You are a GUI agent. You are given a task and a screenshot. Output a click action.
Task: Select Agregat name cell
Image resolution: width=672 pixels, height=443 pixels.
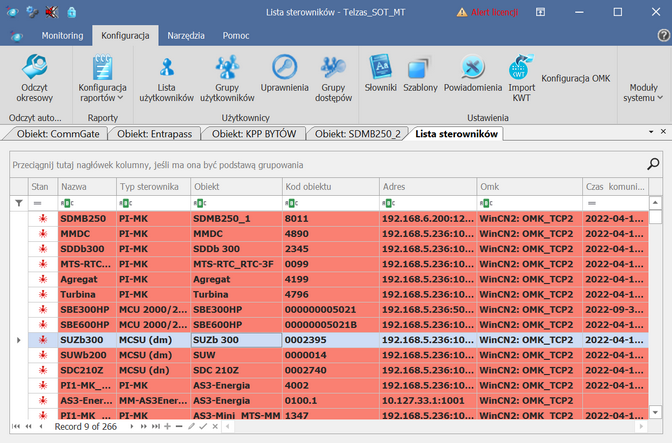[x=87, y=279]
